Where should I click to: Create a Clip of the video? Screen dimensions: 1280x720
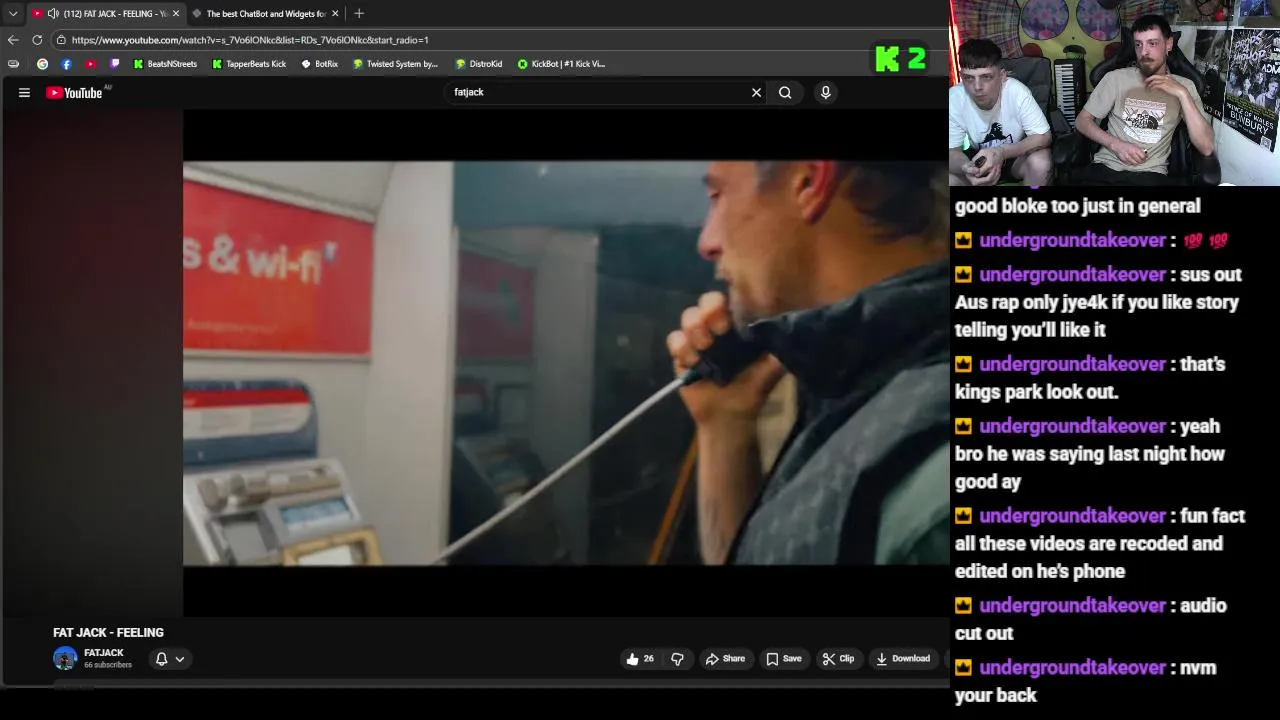tap(838, 659)
